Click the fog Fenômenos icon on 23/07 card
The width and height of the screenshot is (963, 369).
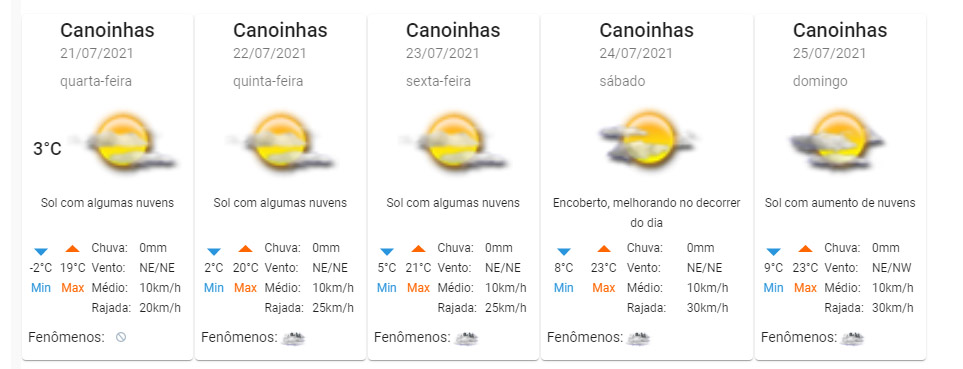coord(466,338)
